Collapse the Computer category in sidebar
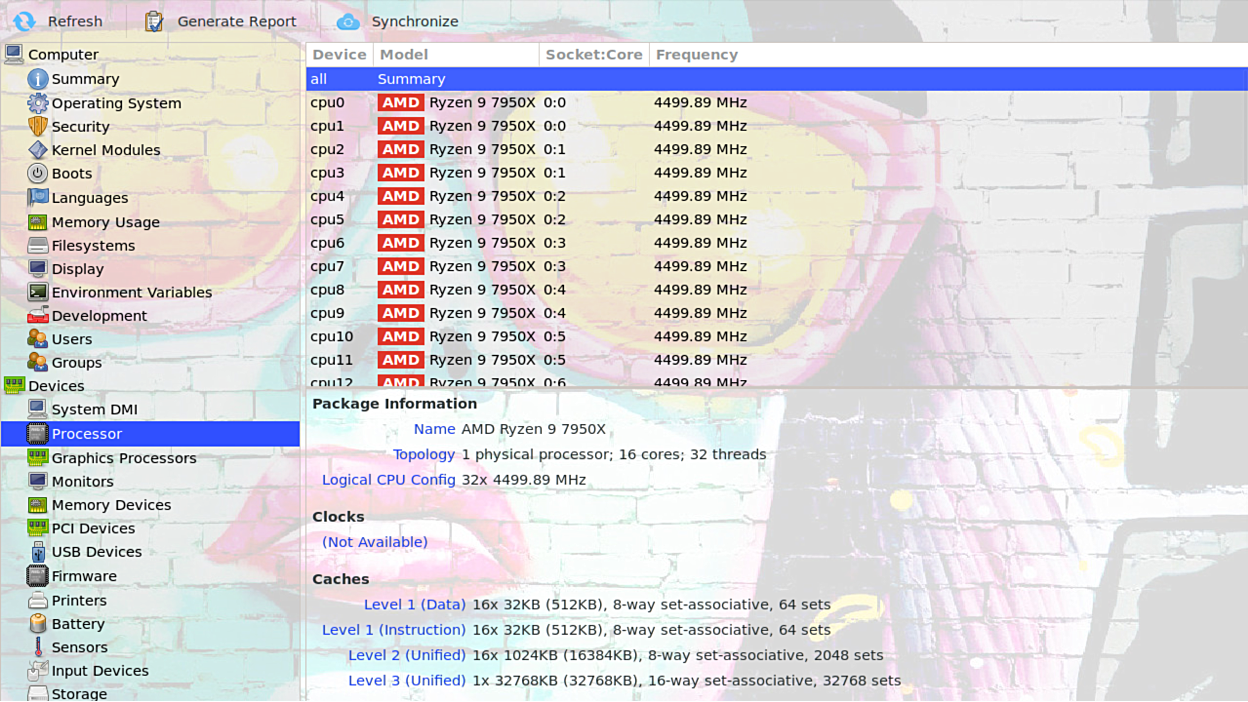This screenshot has height=702, width=1248. 14,54
